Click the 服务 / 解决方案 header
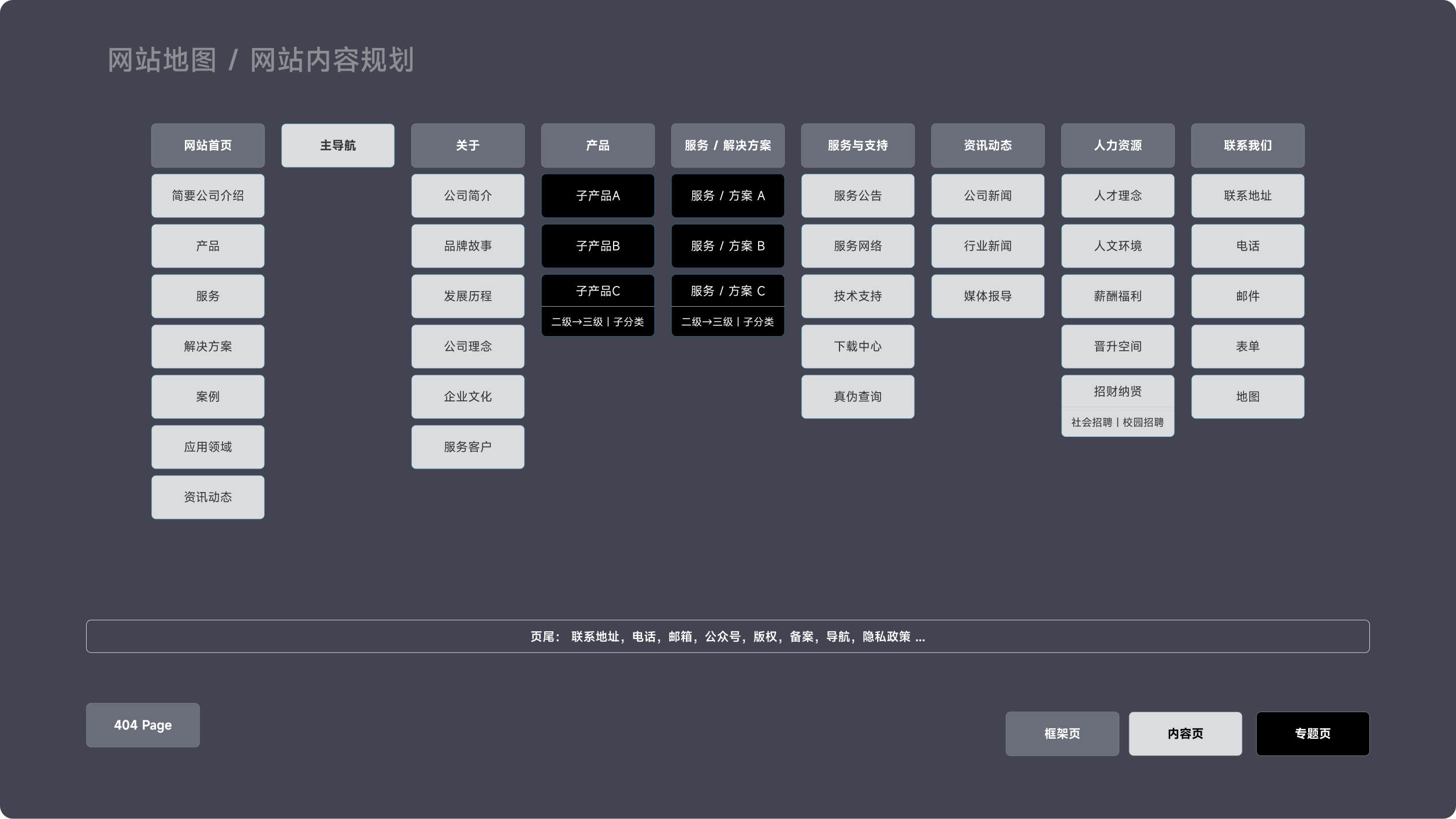 tap(727, 146)
